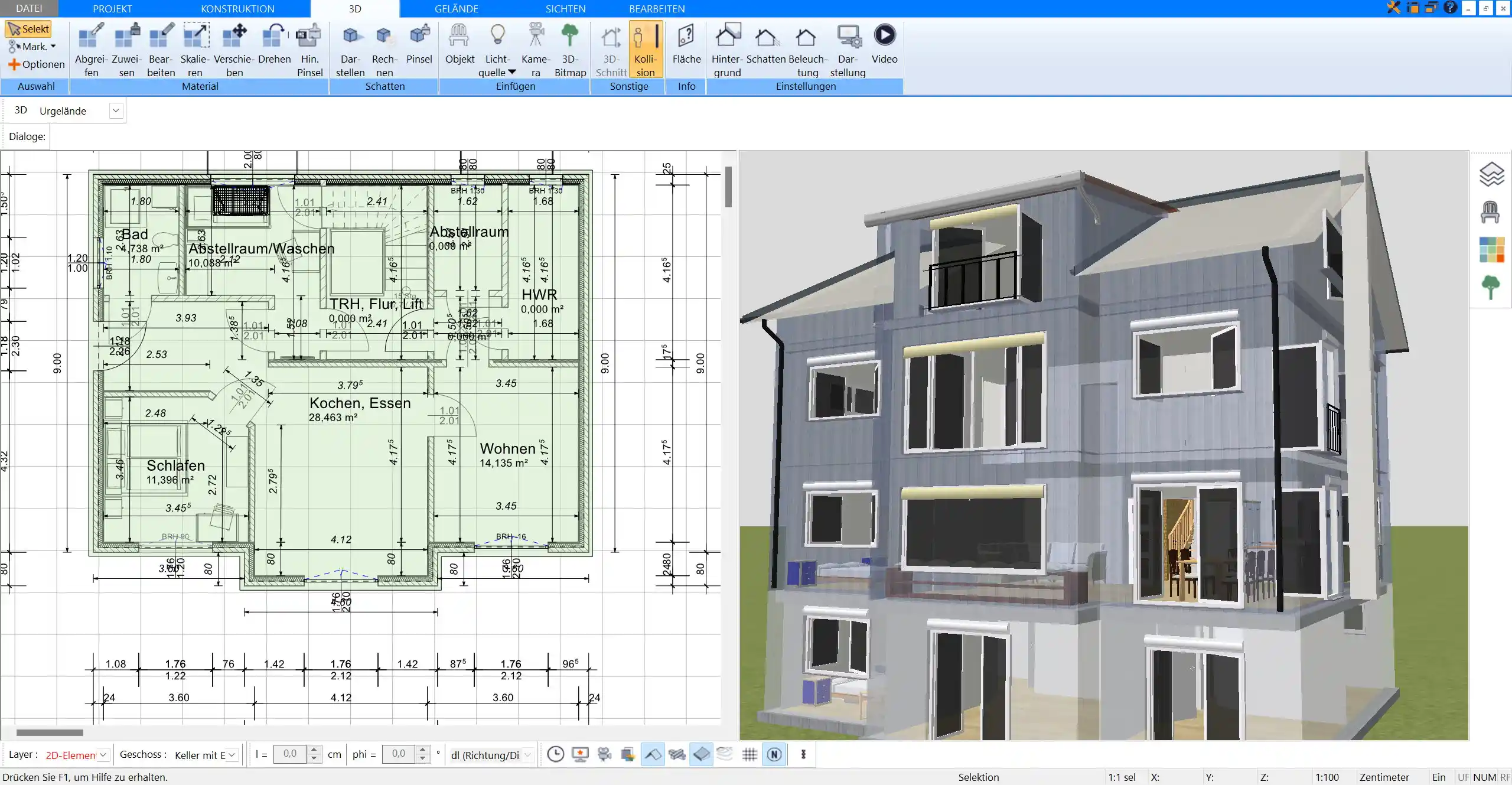Open the Lichtquelle dropdown

(497, 50)
